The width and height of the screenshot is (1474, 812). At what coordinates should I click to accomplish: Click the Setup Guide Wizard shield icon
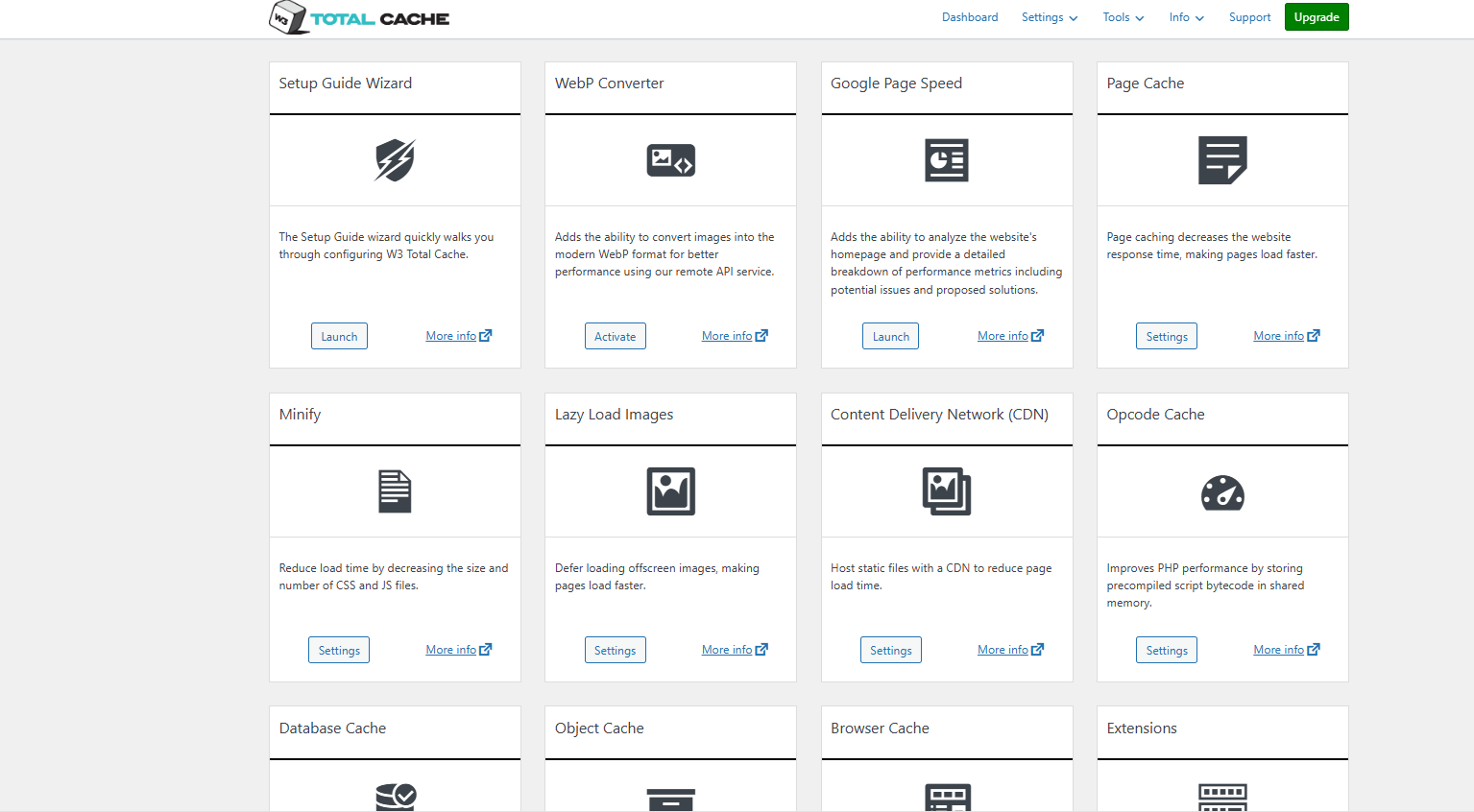pos(395,160)
